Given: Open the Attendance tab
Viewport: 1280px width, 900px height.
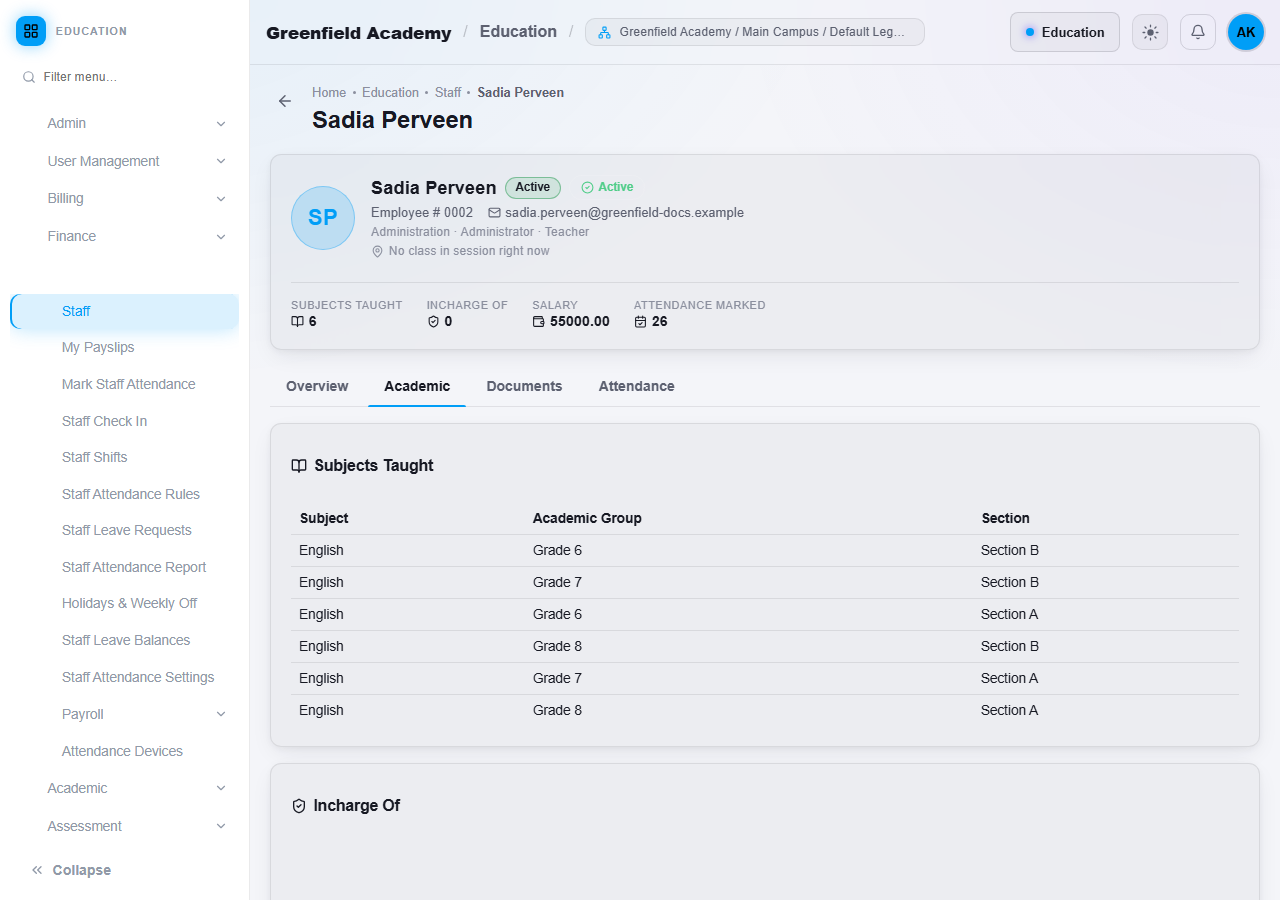Looking at the screenshot, I should [x=636, y=386].
